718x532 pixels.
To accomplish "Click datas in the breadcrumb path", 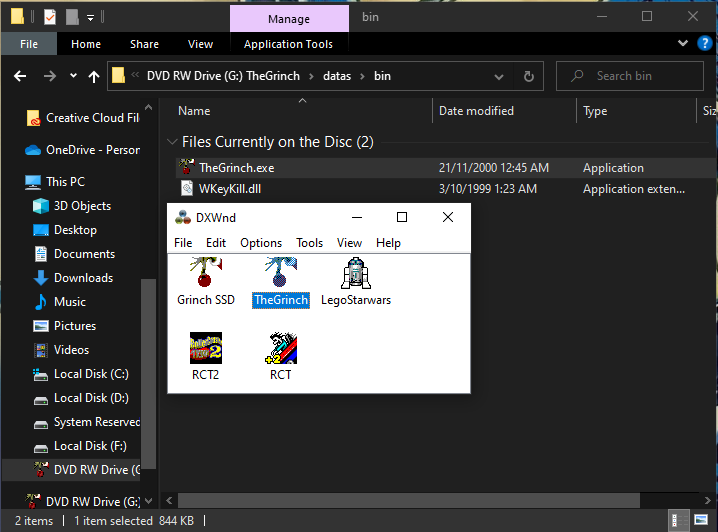I will [x=337, y=76].
